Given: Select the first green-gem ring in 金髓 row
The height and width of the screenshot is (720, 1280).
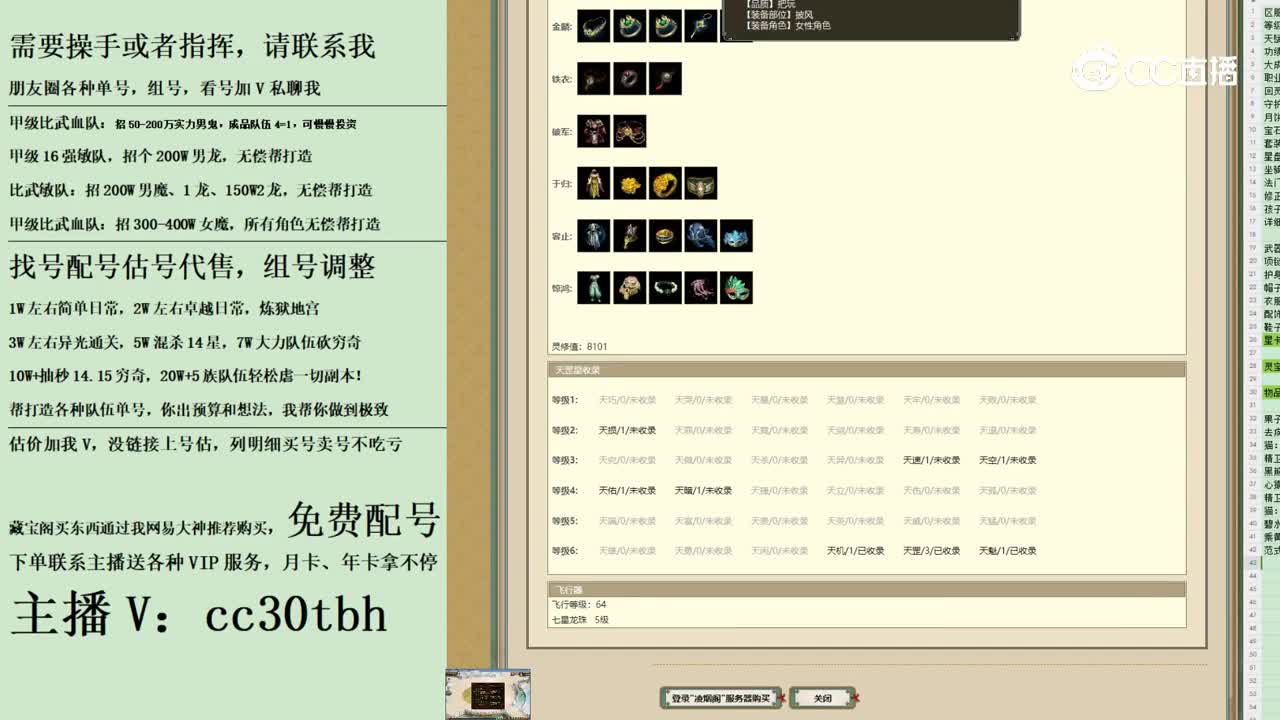Looking at the screenshot, I should 629,26.
